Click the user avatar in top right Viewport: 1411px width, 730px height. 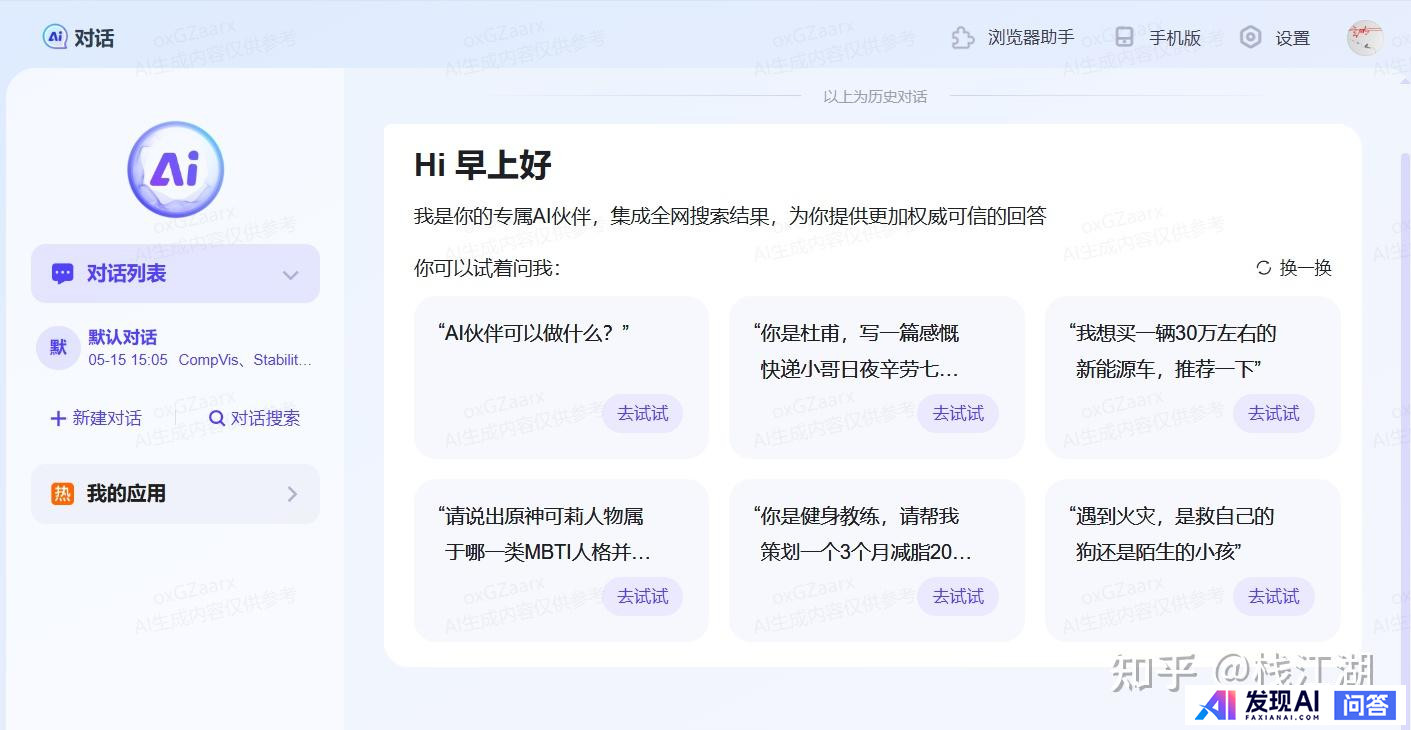pyautogui.click(x=1364, y=38)
